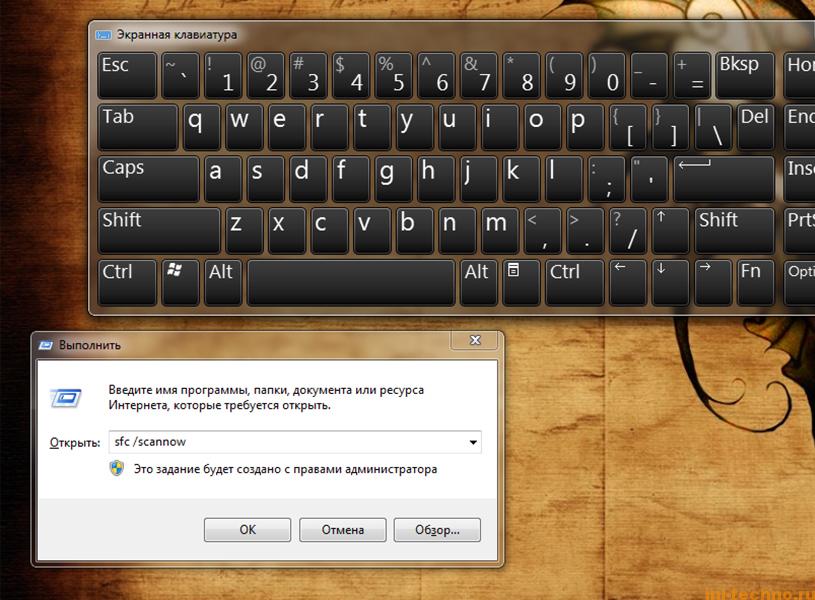Tap the 4 dollar key

pos(351,75)
